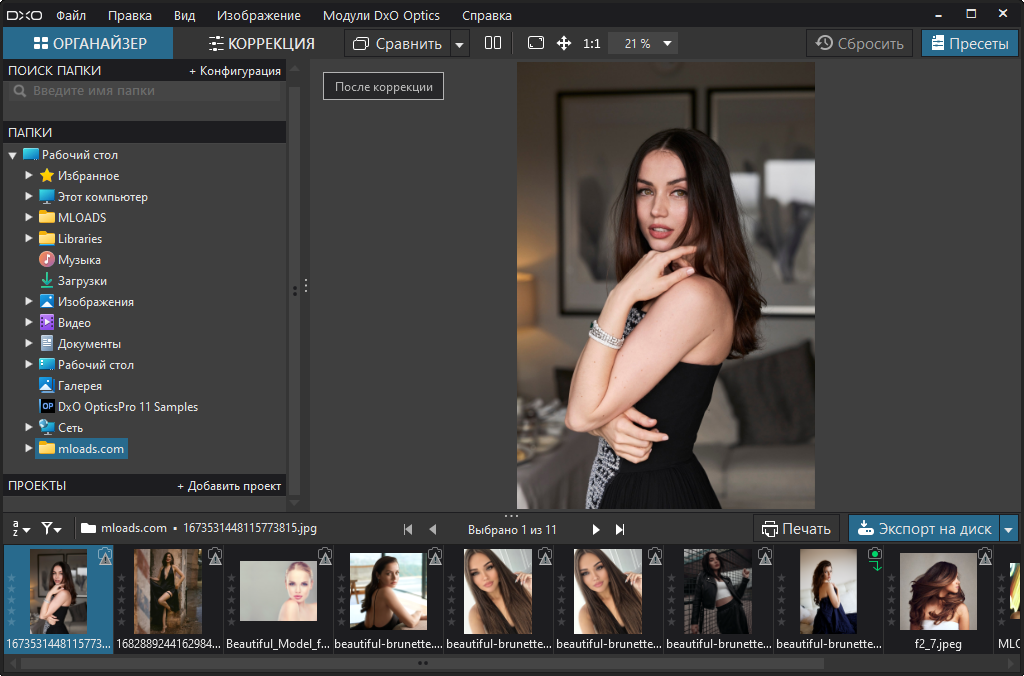This screenshot has height=676, width=1024.
Task: Open the Файл menu
Action: tap(71, 15)
